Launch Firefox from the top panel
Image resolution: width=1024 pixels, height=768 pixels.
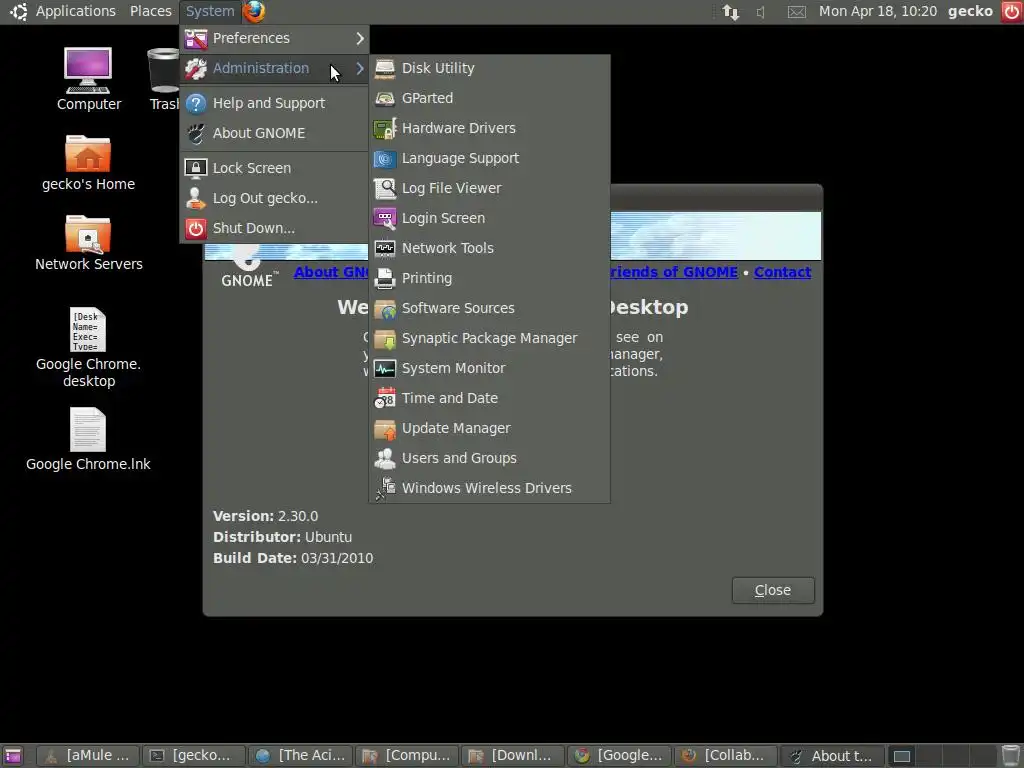point(254,11)
